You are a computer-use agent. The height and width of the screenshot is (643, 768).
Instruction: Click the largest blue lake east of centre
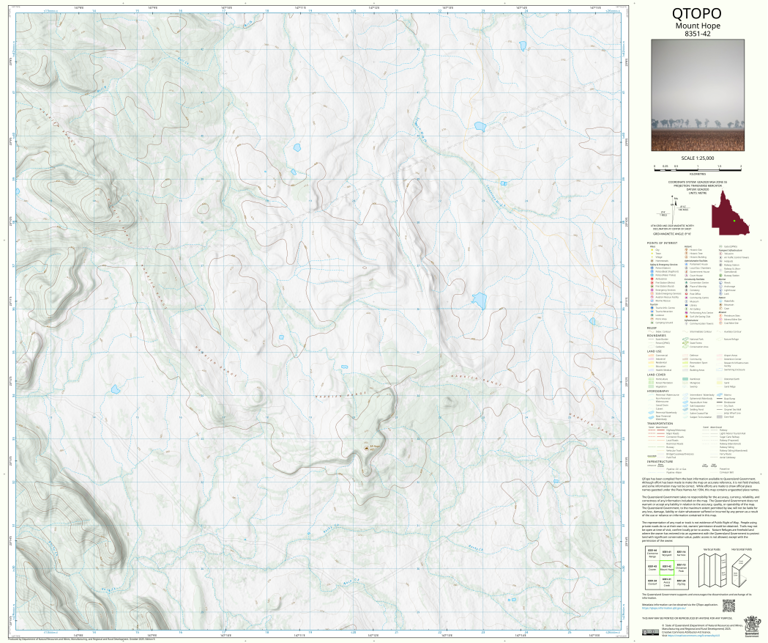479,300
